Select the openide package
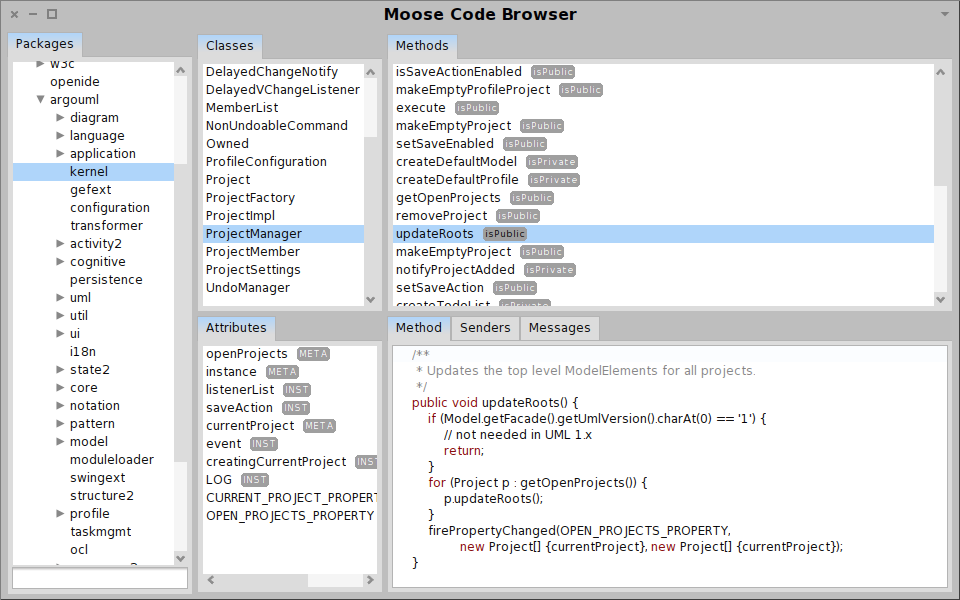The width and height of the screenshot is (960, 600). pos(75,81)
